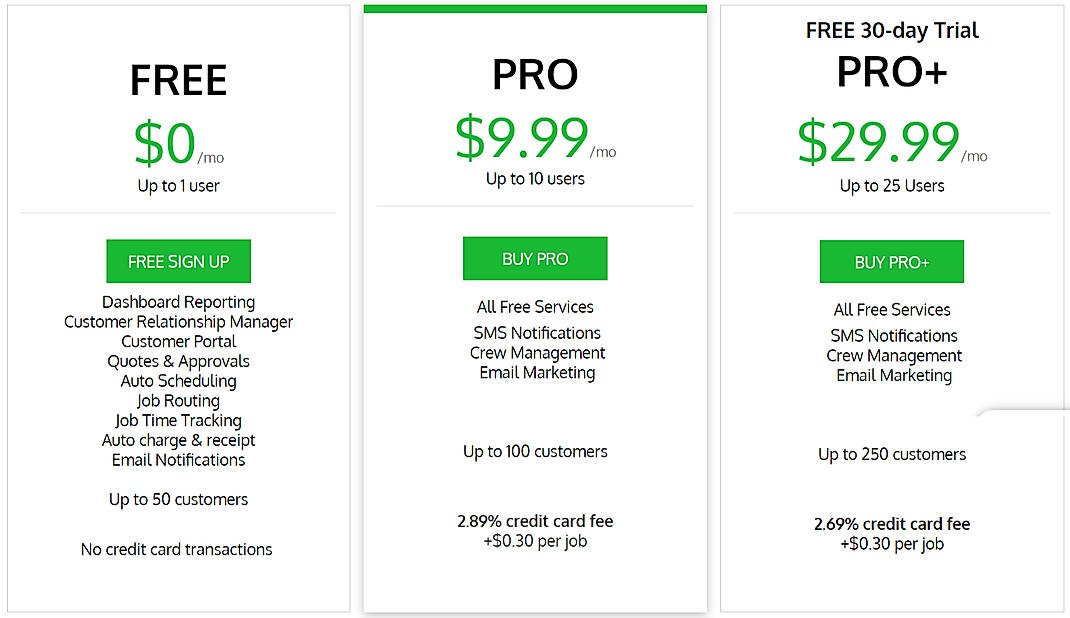Screen dimensions: 1070x618
Task: Click the FREE 30-day Trial label
Action: 891,30
